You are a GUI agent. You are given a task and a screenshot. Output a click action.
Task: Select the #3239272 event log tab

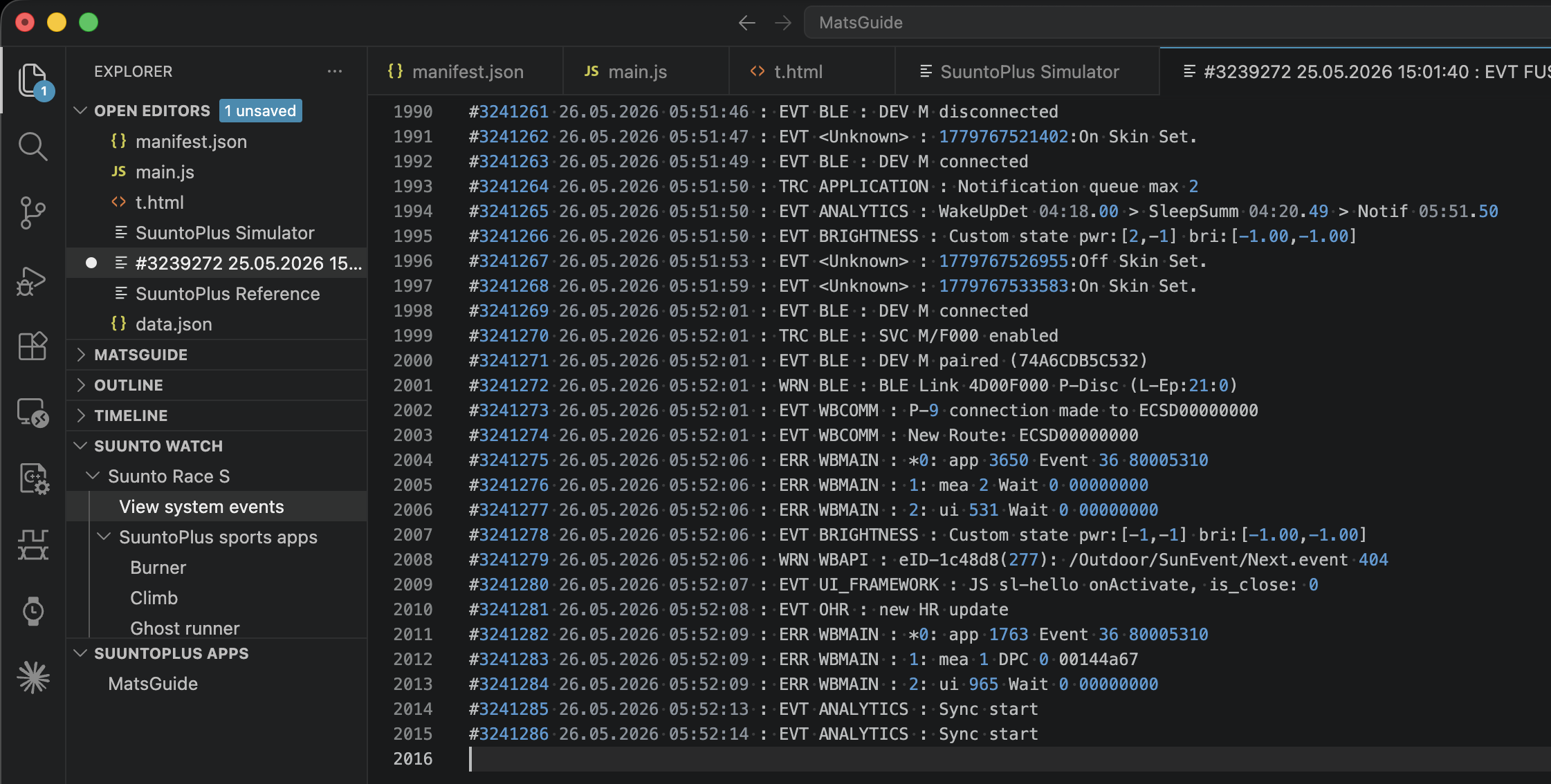click(x=1356, y=71)
